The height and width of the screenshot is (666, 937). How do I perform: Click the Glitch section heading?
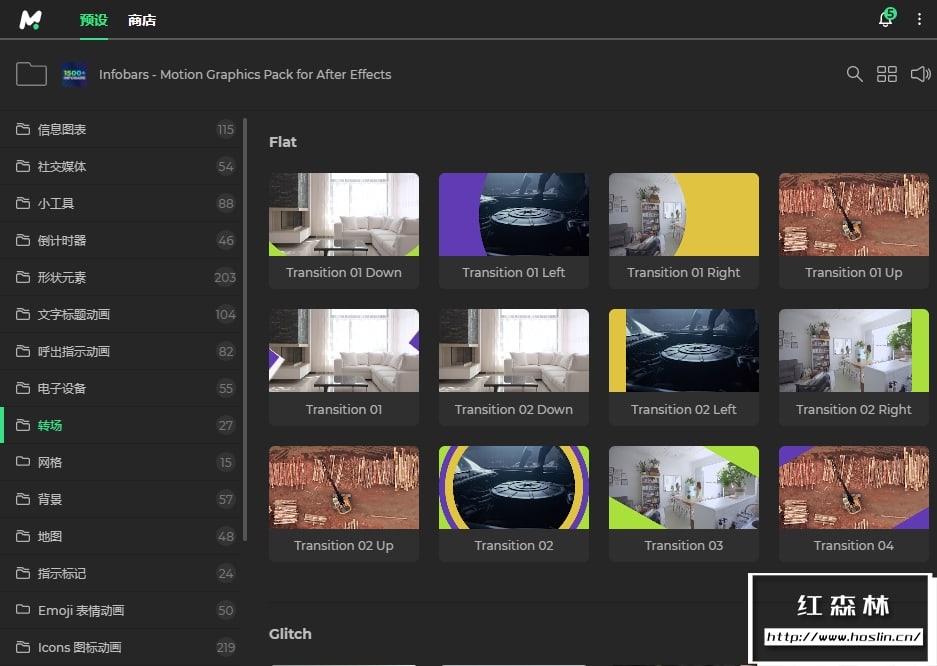click(x=290, y=634)
